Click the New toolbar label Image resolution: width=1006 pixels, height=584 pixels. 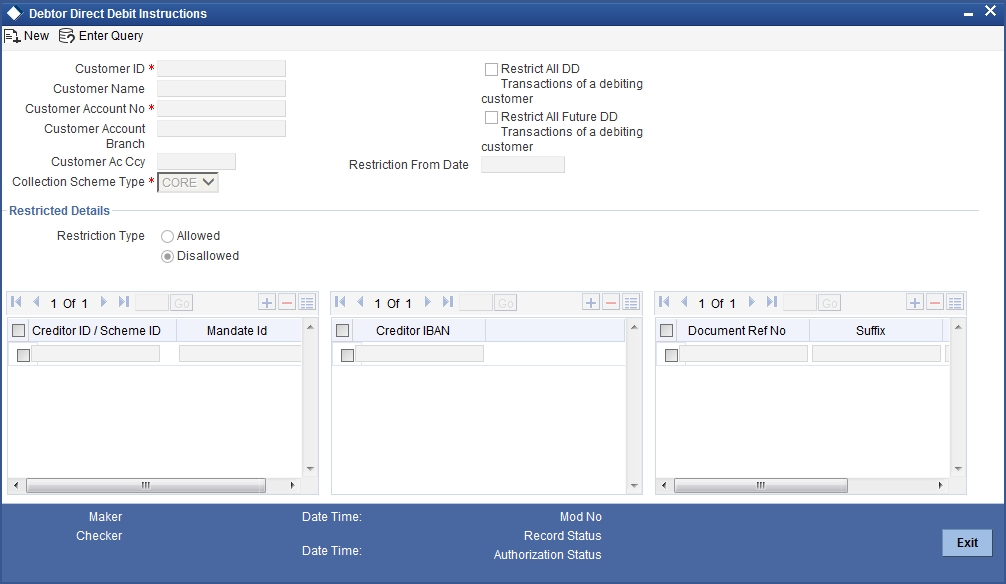(37, 36)
